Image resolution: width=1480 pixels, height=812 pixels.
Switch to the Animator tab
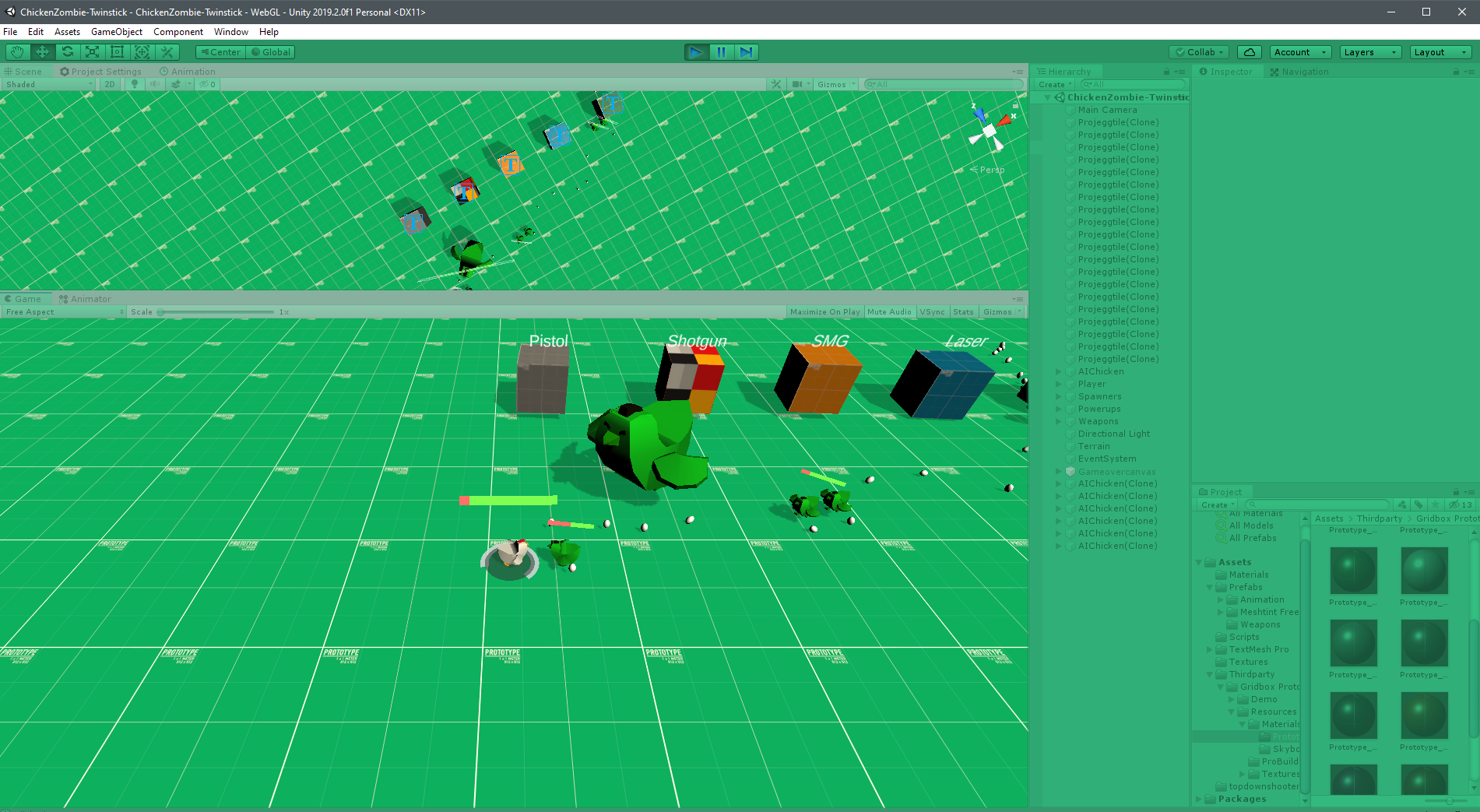coord(85,299)
